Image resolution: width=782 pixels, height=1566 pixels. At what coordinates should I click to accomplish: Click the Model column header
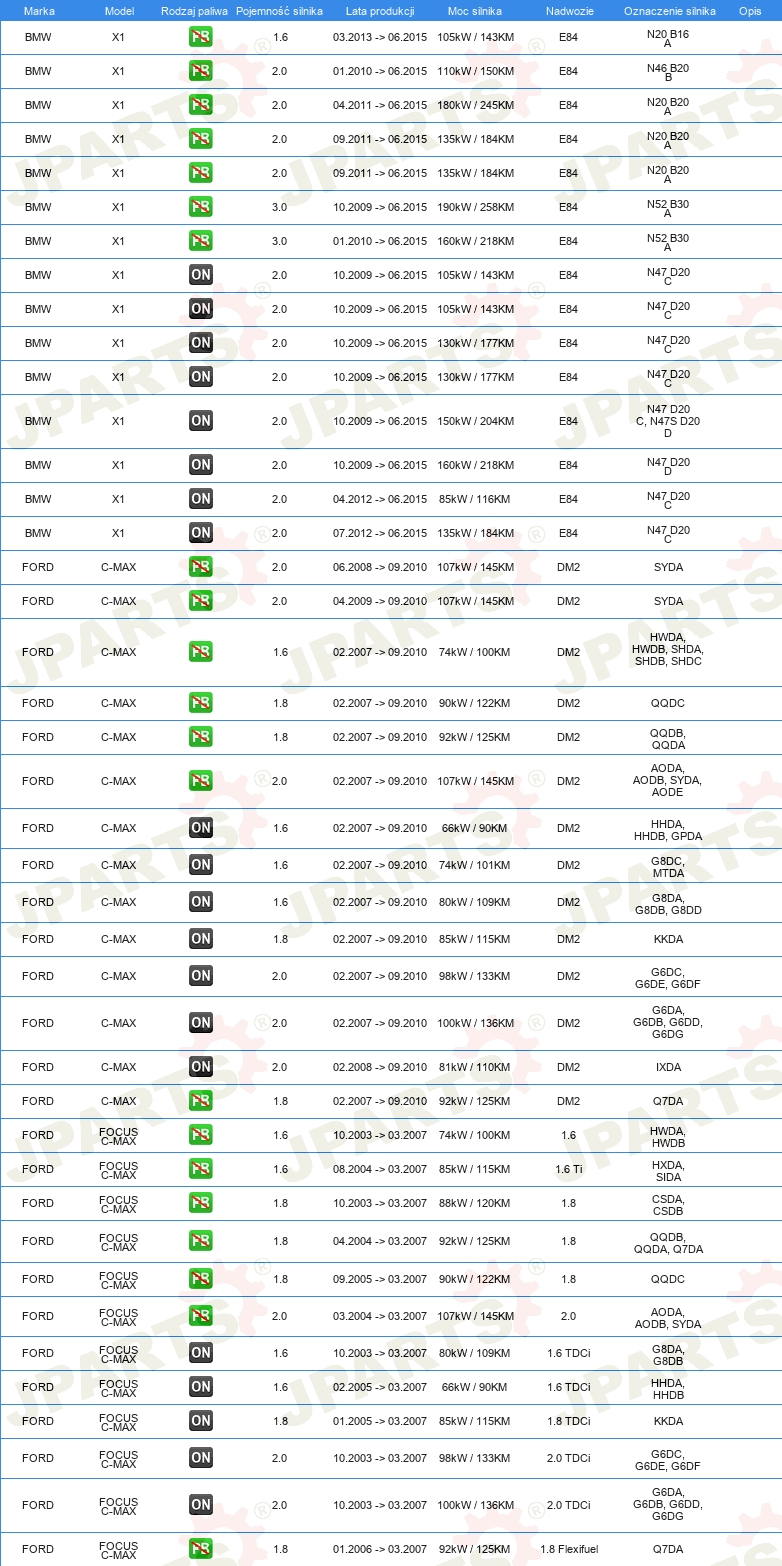pos(119,10)
